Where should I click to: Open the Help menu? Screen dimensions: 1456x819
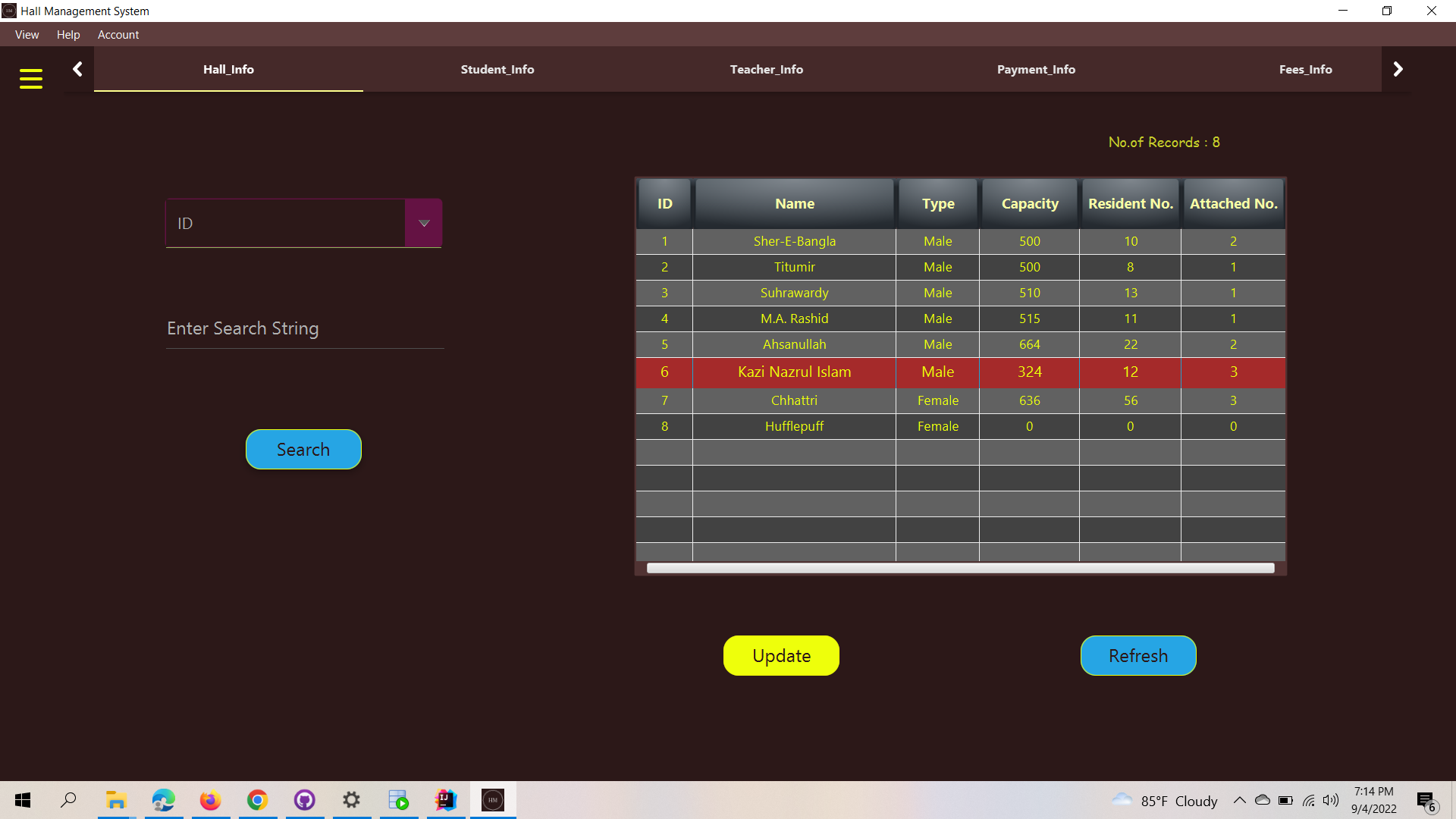coord(67,34)
